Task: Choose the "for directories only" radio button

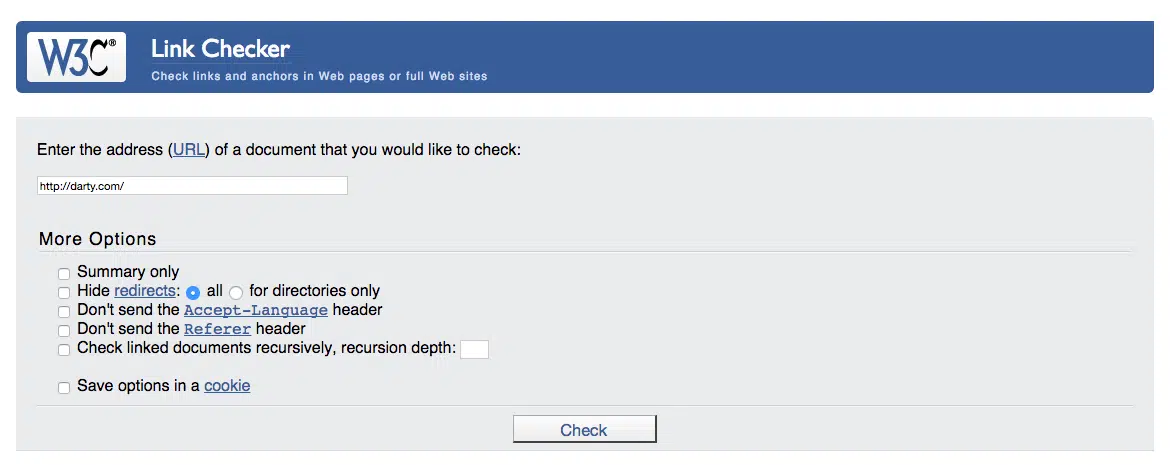Action: tap(236, 292)
